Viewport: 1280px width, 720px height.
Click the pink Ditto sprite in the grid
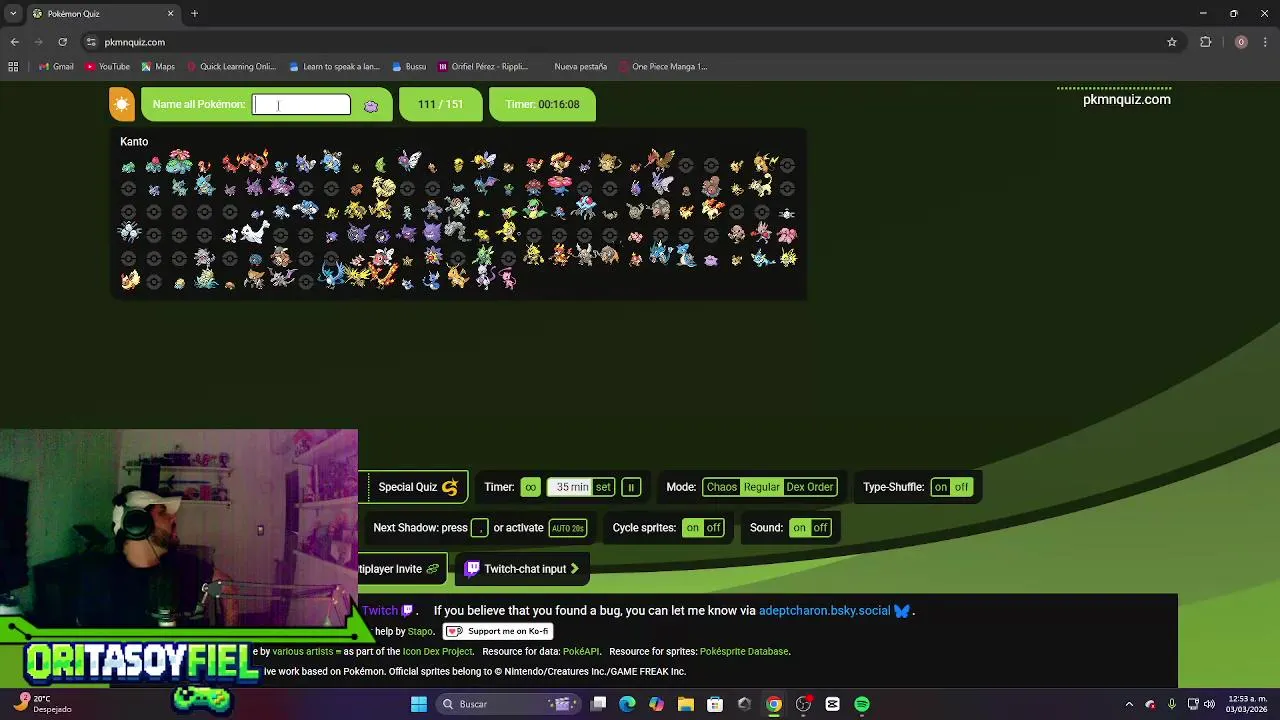coord(710,260)
